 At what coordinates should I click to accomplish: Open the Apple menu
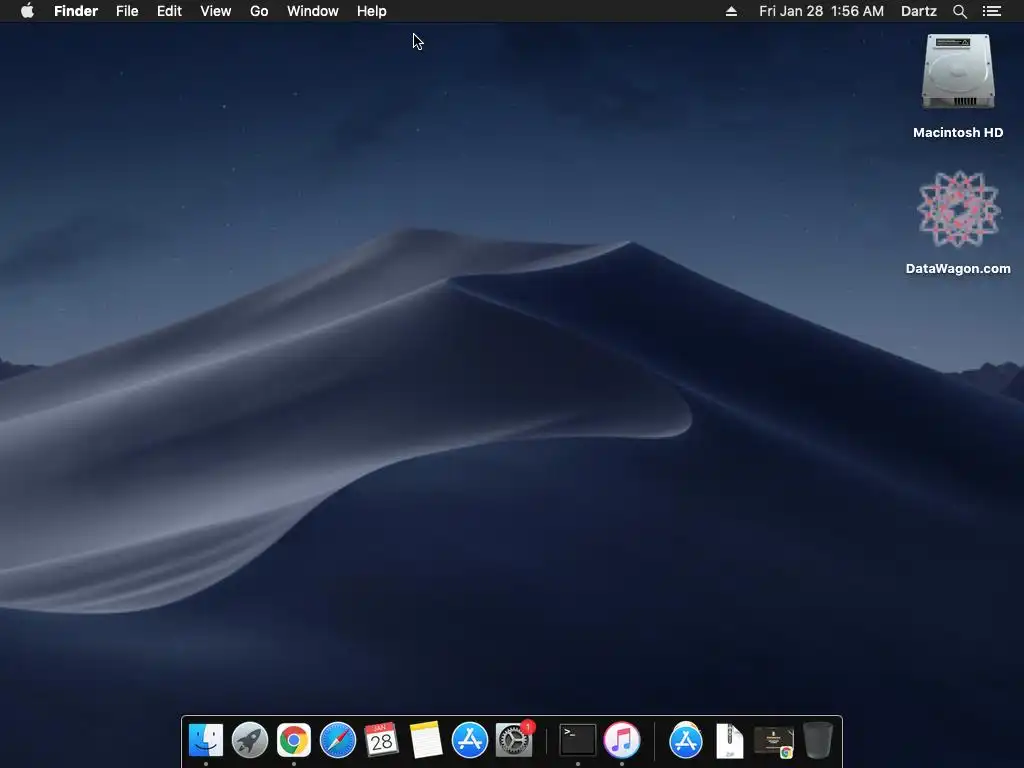[27, 11]
